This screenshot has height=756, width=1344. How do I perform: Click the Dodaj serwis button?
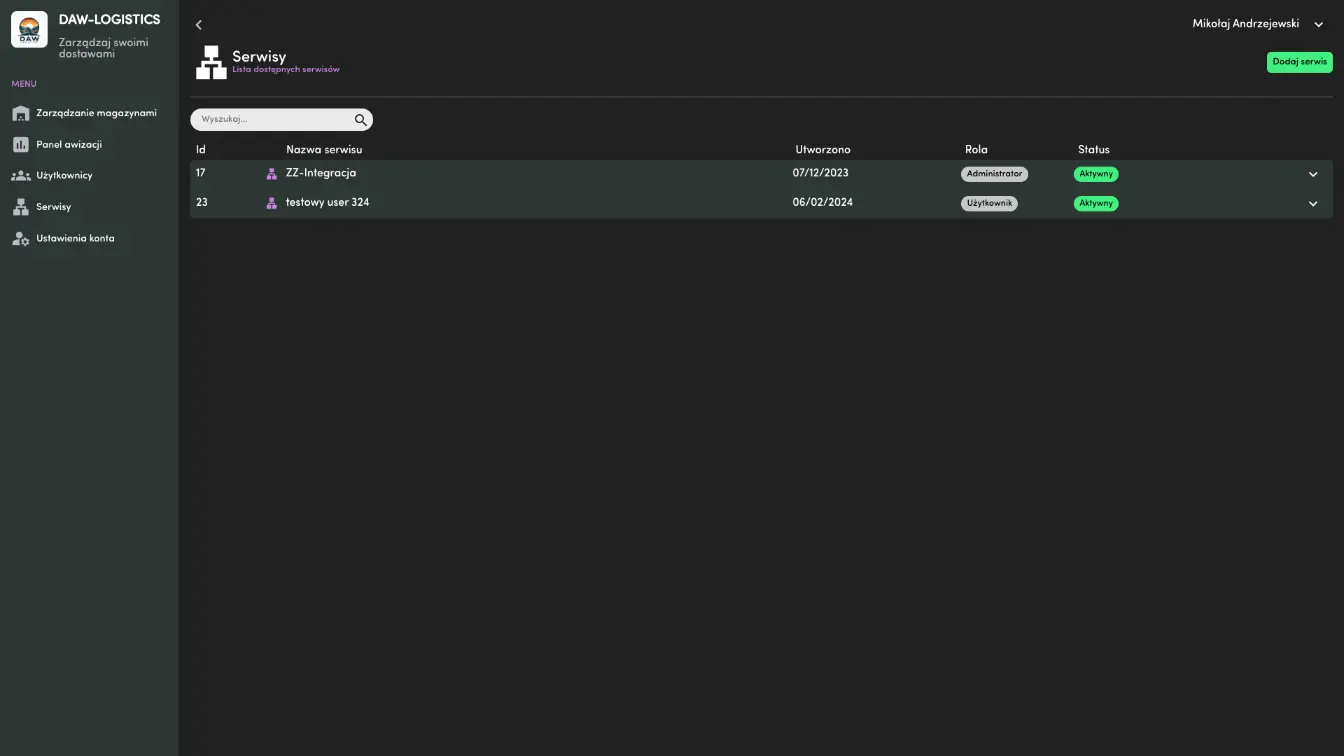pos(1300,62)
